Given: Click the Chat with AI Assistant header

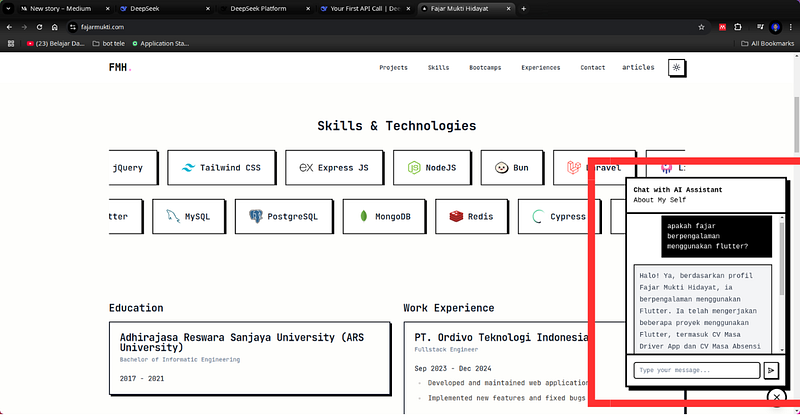Looking at the screenshot, I should coord(678,190).
